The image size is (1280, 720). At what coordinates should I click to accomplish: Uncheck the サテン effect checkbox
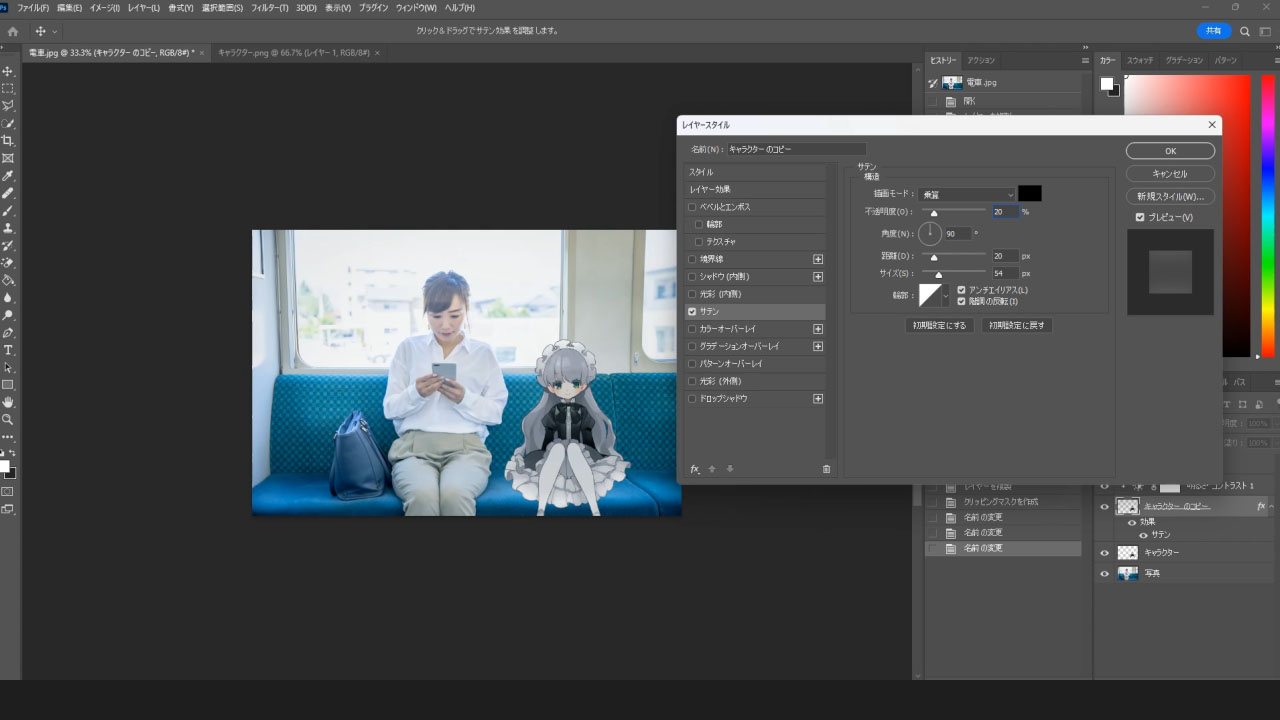692,312
